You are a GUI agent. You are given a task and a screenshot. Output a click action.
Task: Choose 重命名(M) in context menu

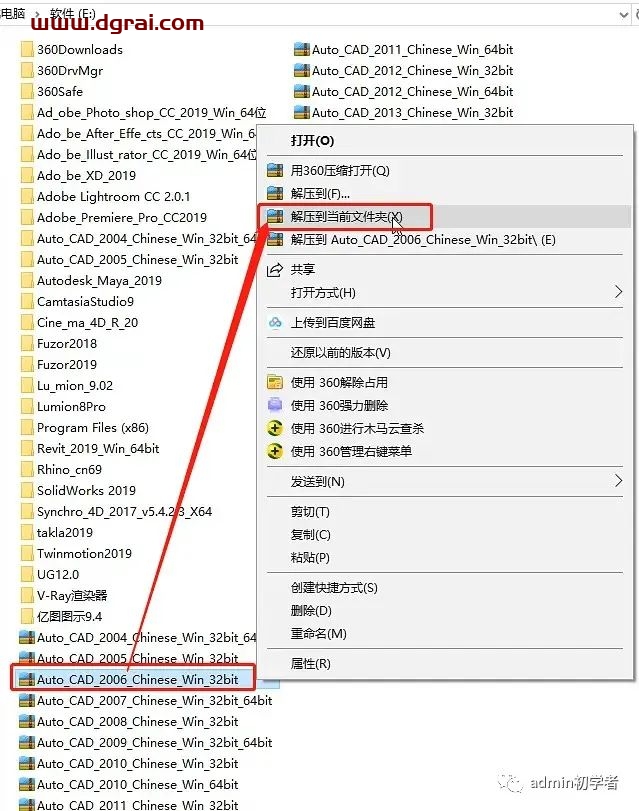[x=318, y=634]
